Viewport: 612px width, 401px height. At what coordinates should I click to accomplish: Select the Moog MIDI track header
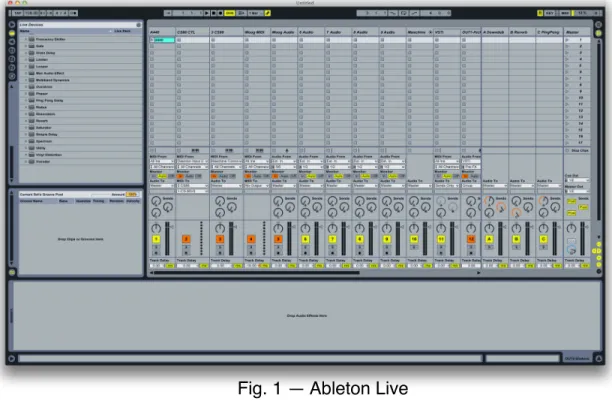pyautogui.click(x=257, y=32)
